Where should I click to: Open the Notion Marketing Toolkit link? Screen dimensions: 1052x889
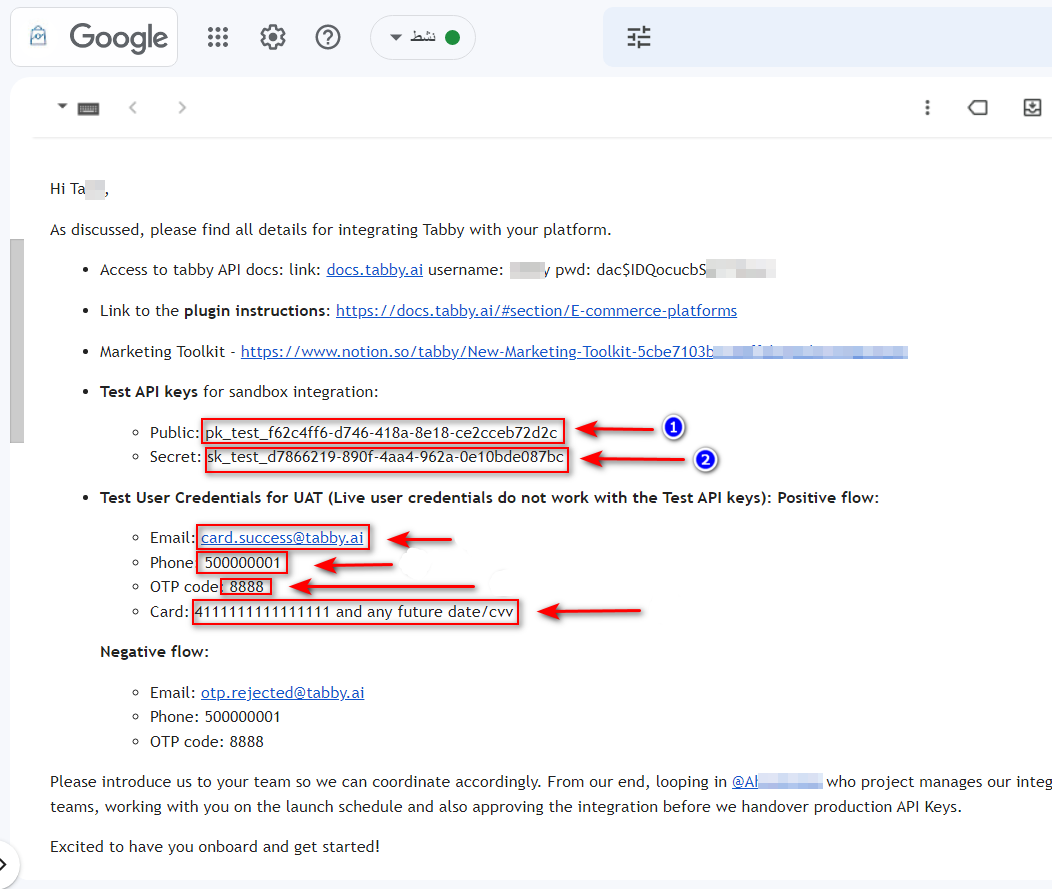(x=574, y=352)
